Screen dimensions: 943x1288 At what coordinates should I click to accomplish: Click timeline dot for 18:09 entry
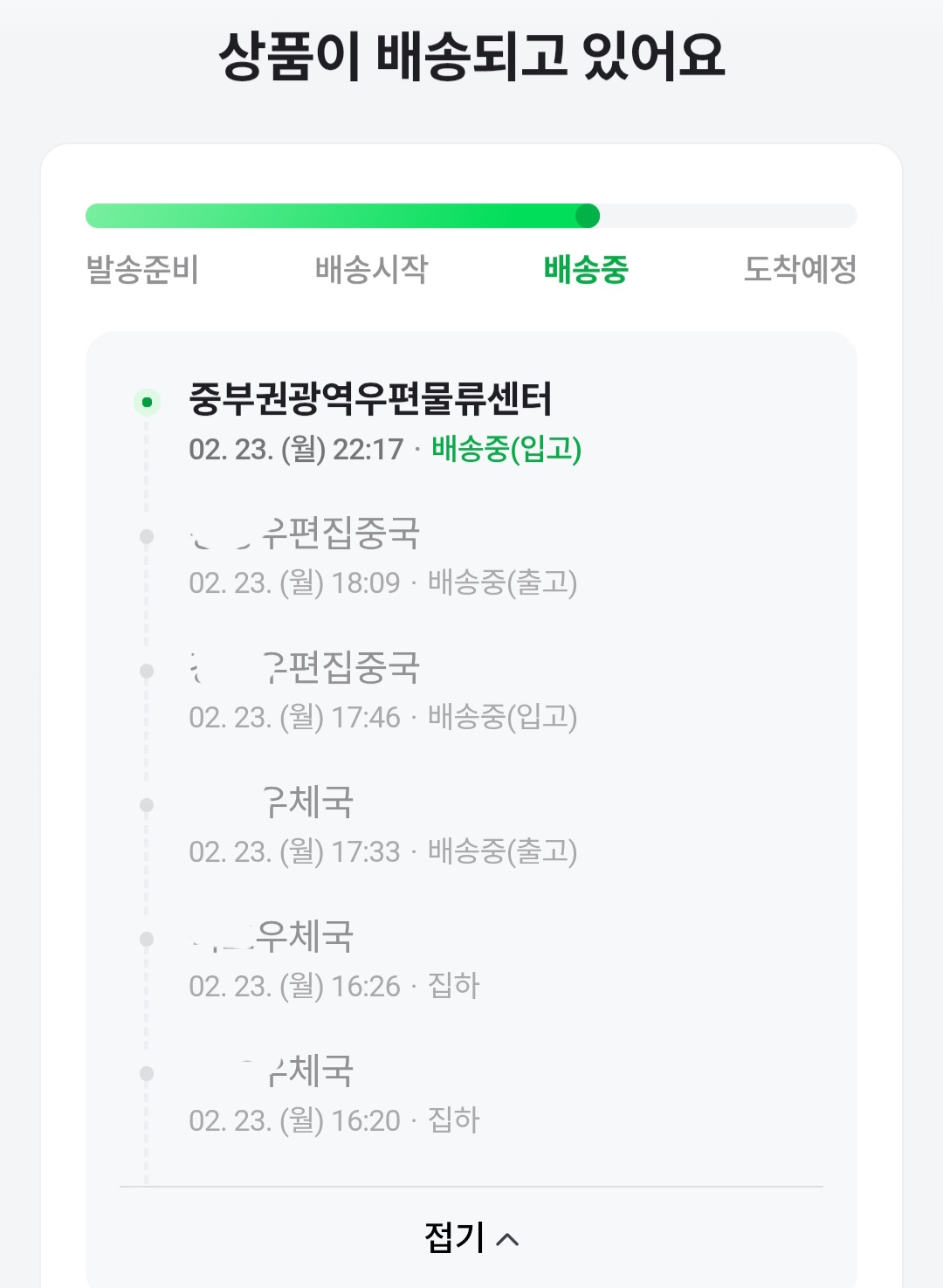(x=147, y=537)
